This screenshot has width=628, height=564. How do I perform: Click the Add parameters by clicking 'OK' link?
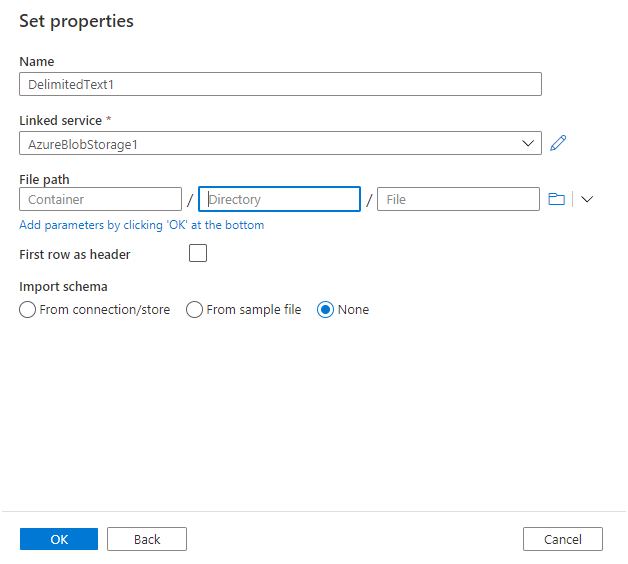[142, 225]
